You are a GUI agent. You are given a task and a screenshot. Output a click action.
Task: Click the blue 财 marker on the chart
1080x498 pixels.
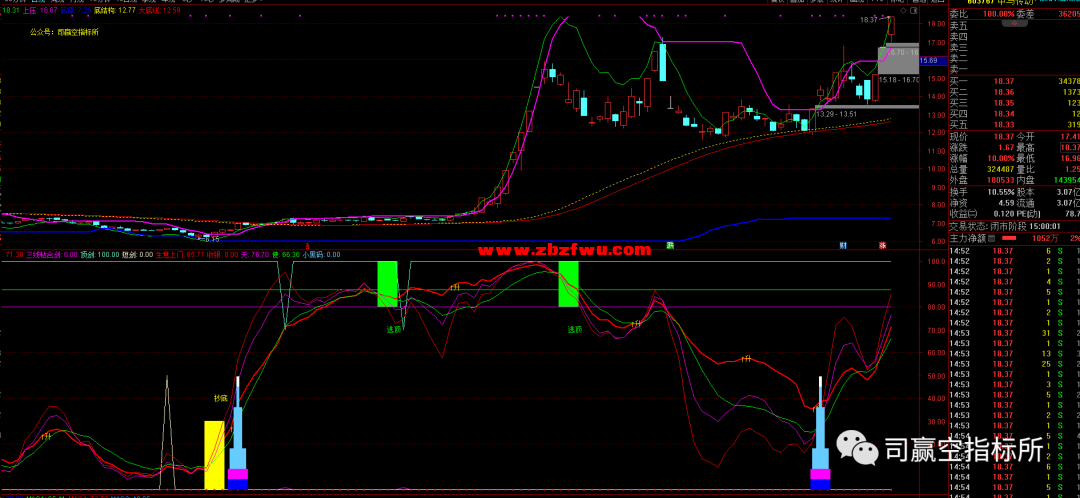tap(842, 245)
